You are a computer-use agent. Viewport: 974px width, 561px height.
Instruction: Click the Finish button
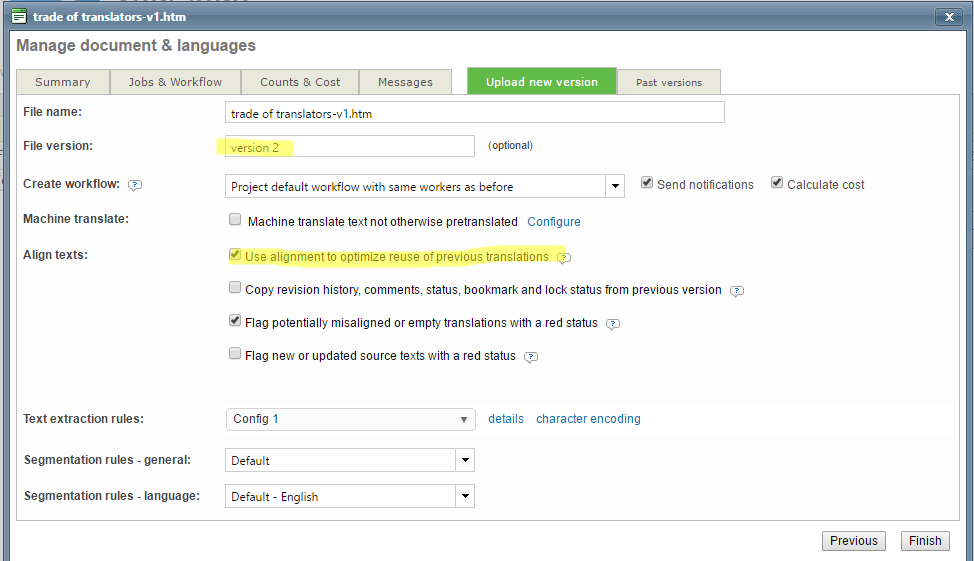coord(924,541)
